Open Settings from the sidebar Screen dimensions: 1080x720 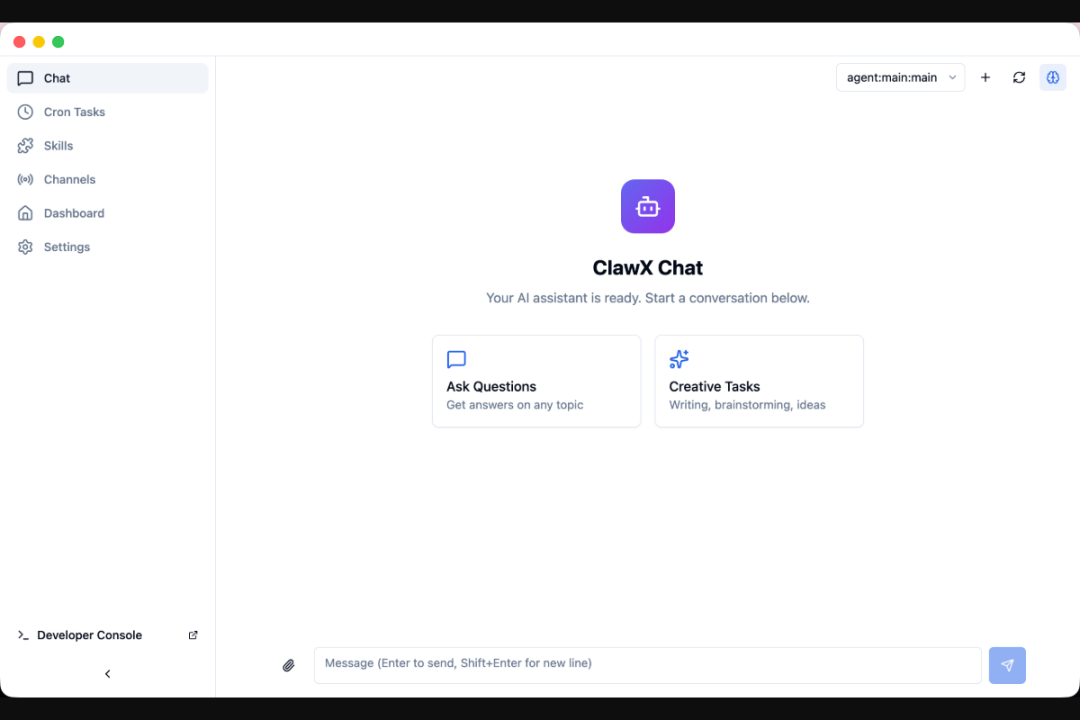[x=107, y=247]
